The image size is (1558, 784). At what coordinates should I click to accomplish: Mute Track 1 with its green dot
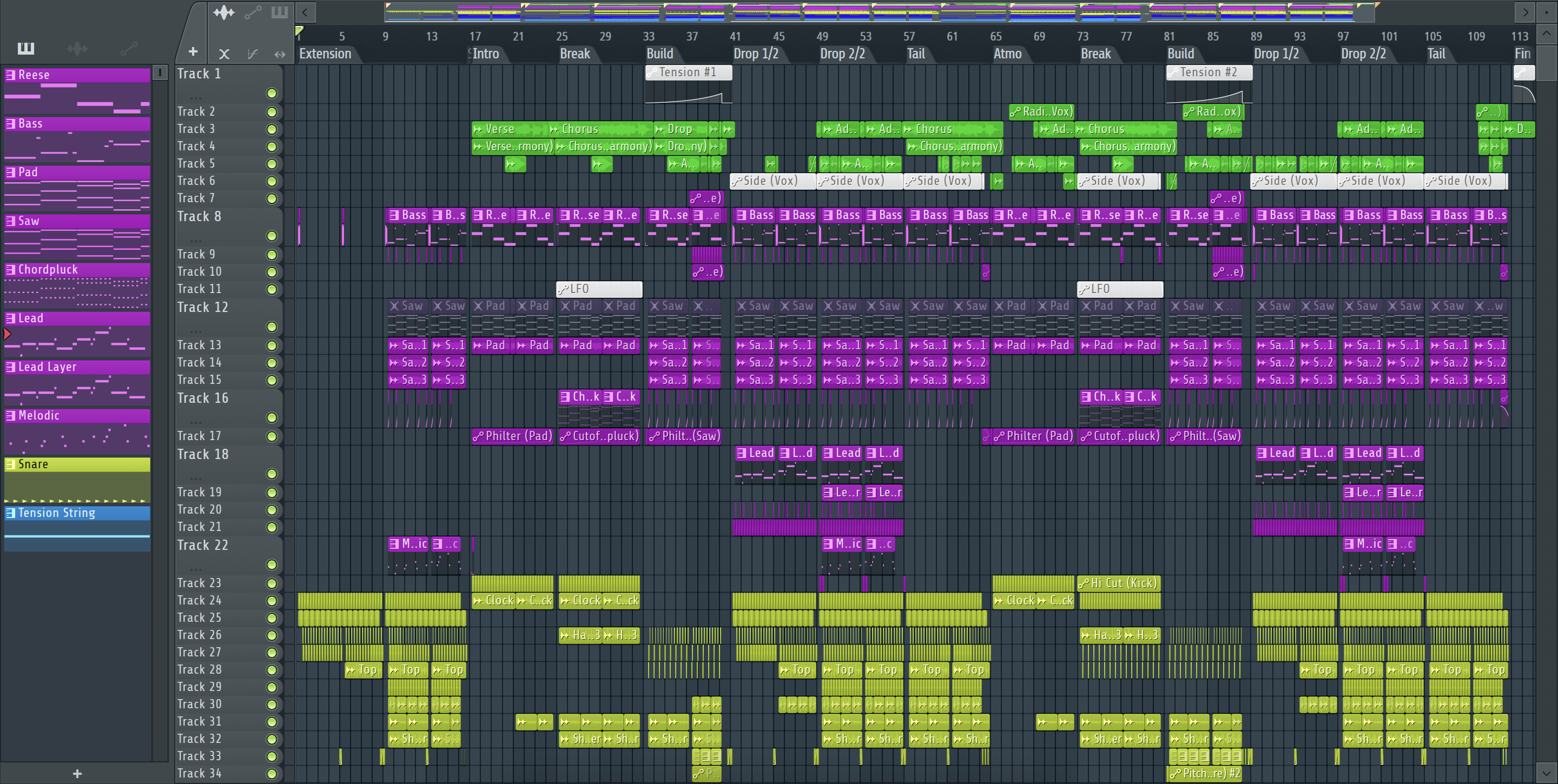[272, 94]
